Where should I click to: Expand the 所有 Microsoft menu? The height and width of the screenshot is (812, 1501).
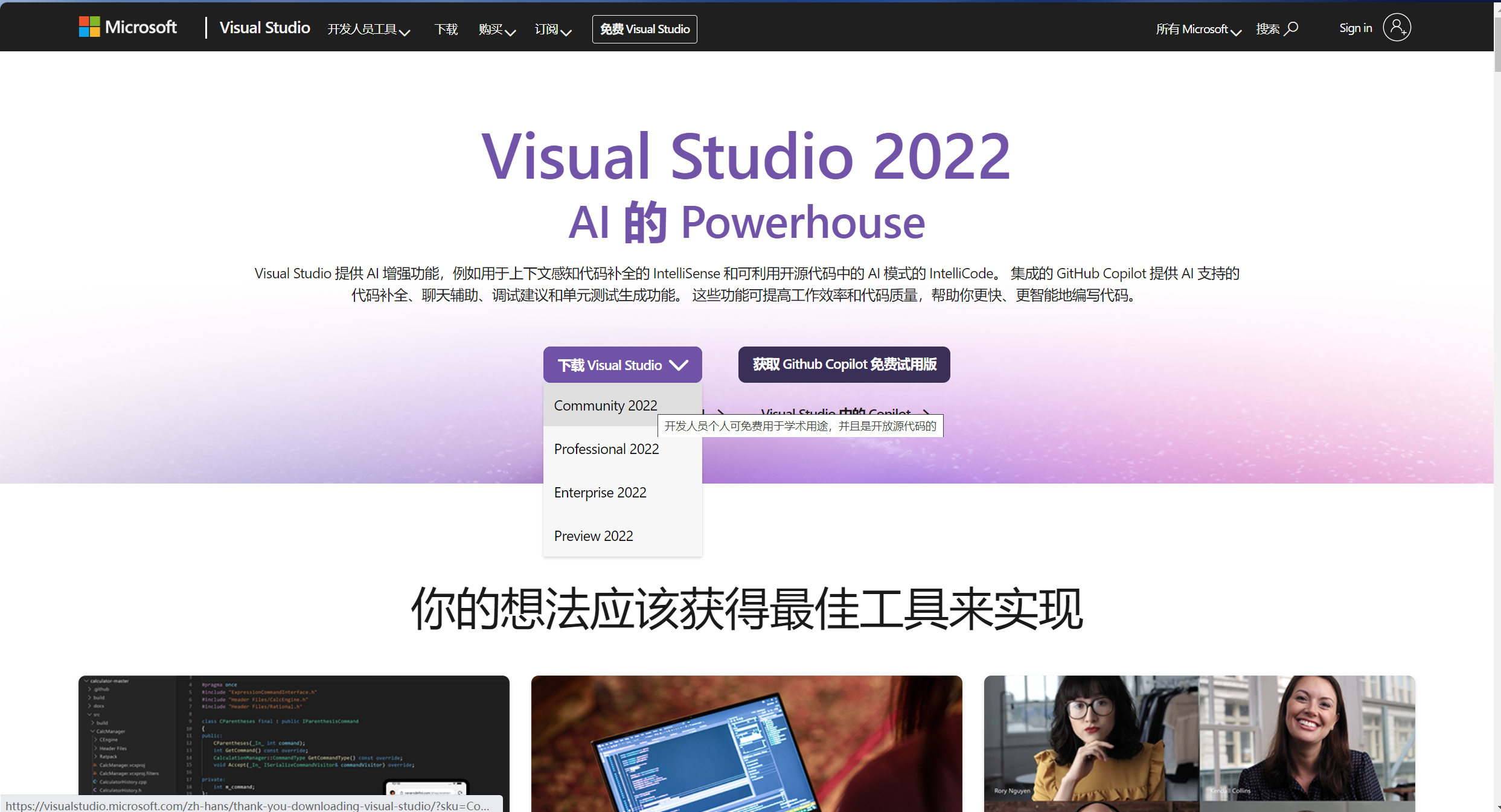click(x=1198, y=30)
